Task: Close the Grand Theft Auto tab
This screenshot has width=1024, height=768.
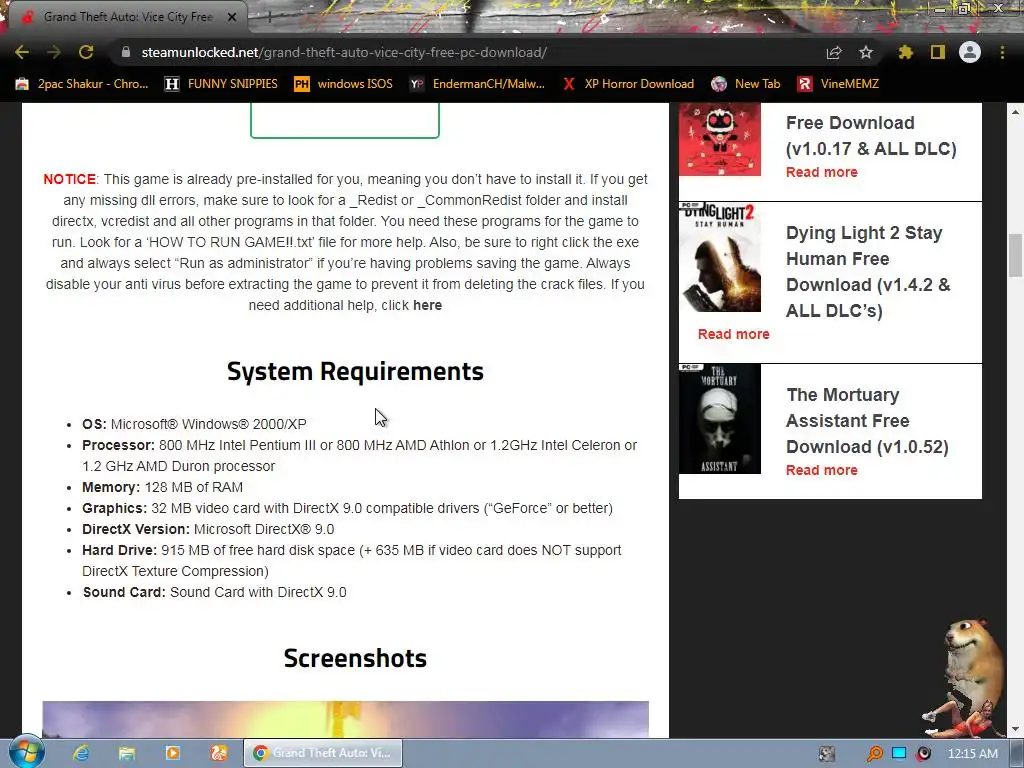Action: pos(232,17)
